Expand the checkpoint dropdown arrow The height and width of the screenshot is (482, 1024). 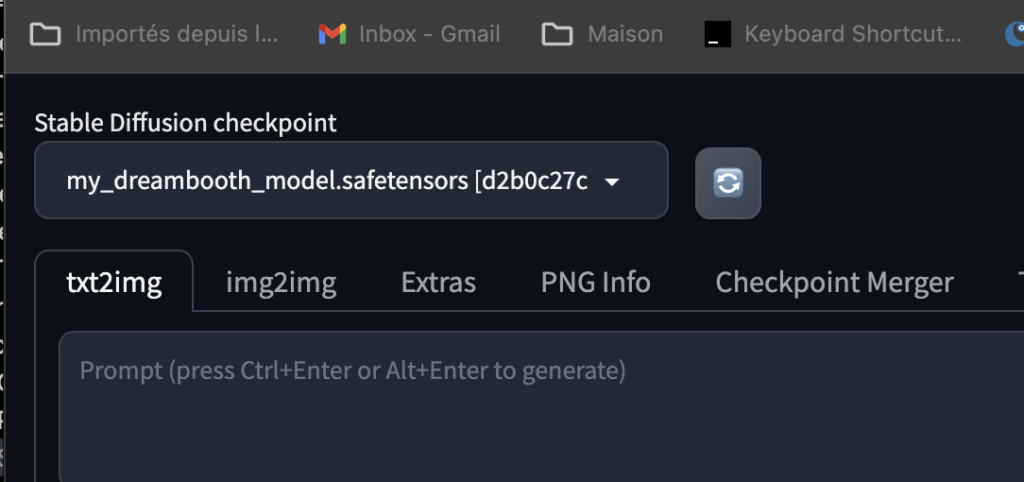pos(612,182)
